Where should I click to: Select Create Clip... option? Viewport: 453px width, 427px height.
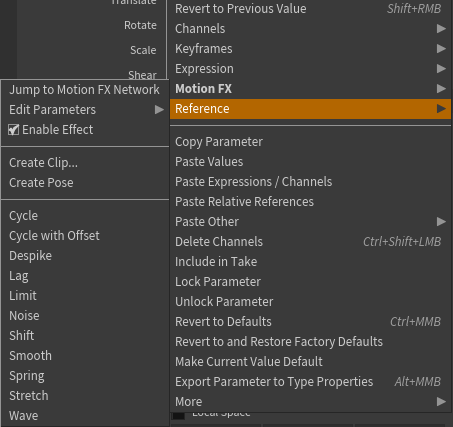pos(85,163)
